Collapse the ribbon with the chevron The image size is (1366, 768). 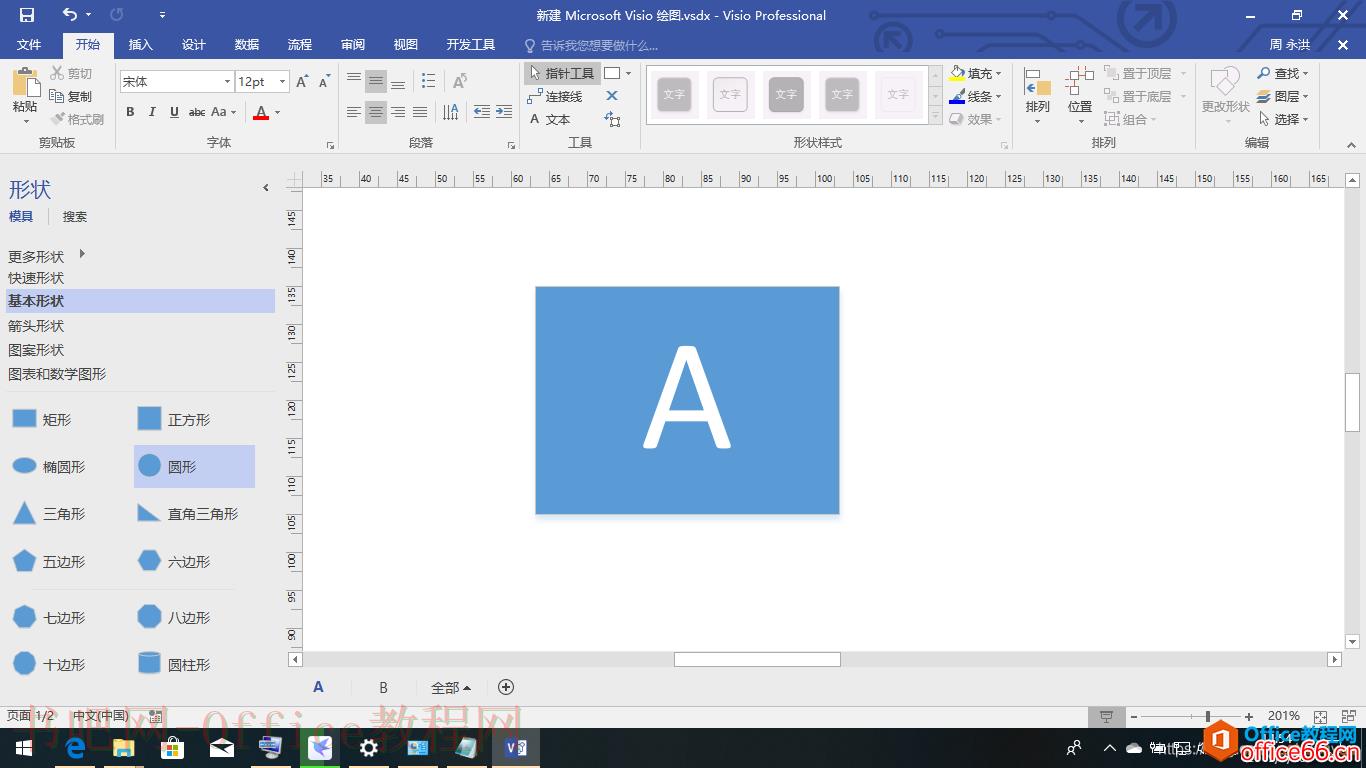point(1352,145)
